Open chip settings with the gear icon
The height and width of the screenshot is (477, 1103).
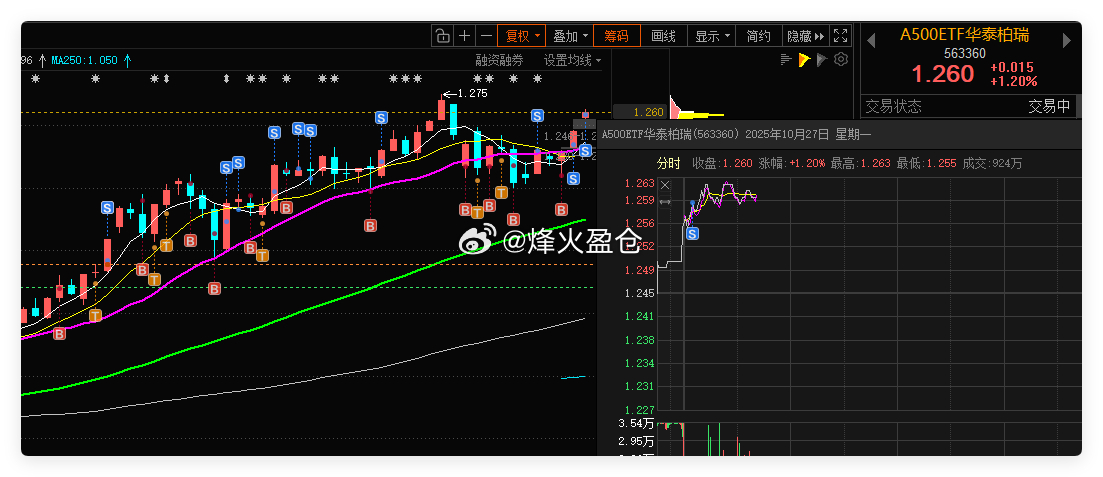click(x=841, y=60)
